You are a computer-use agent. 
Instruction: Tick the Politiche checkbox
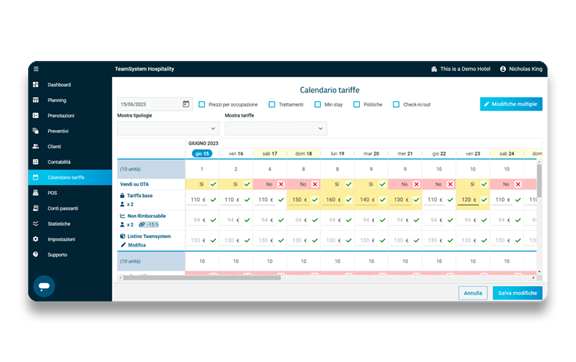click(357, 104)
